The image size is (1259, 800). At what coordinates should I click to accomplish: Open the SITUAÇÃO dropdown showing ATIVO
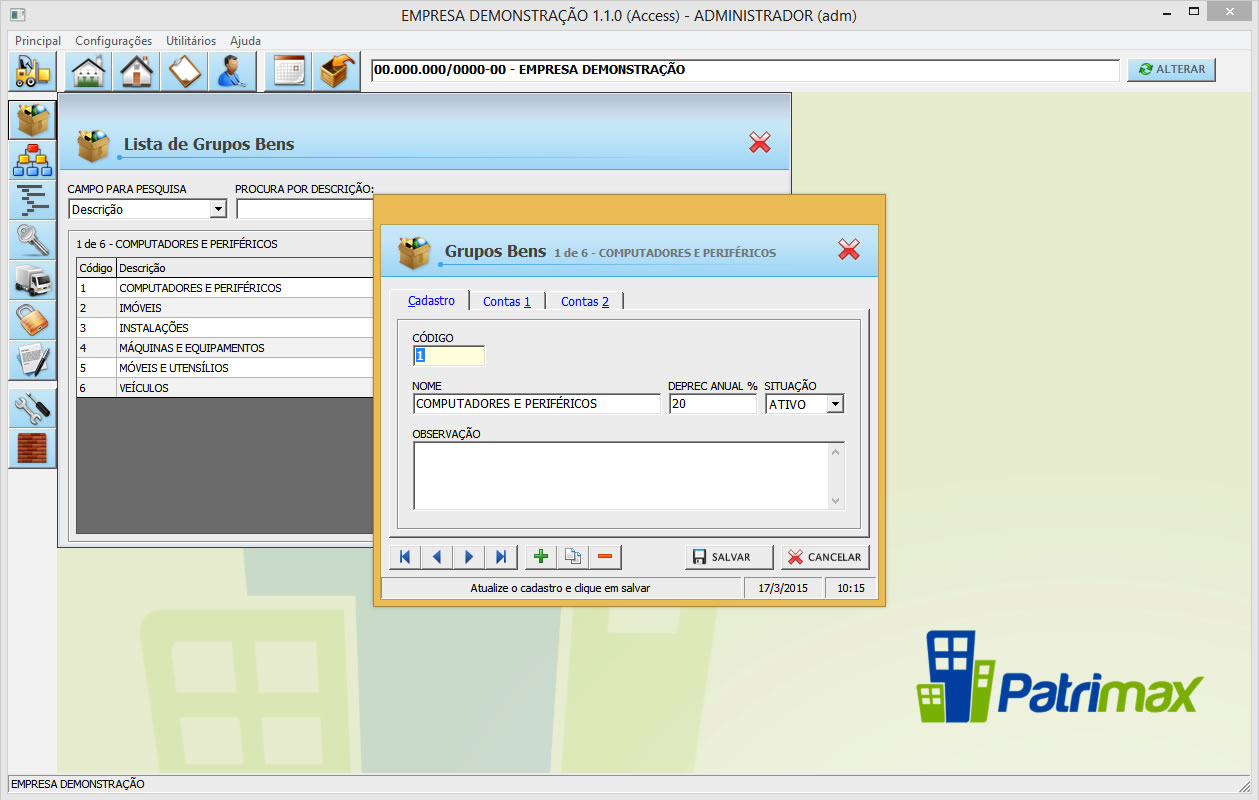(835, 404)
